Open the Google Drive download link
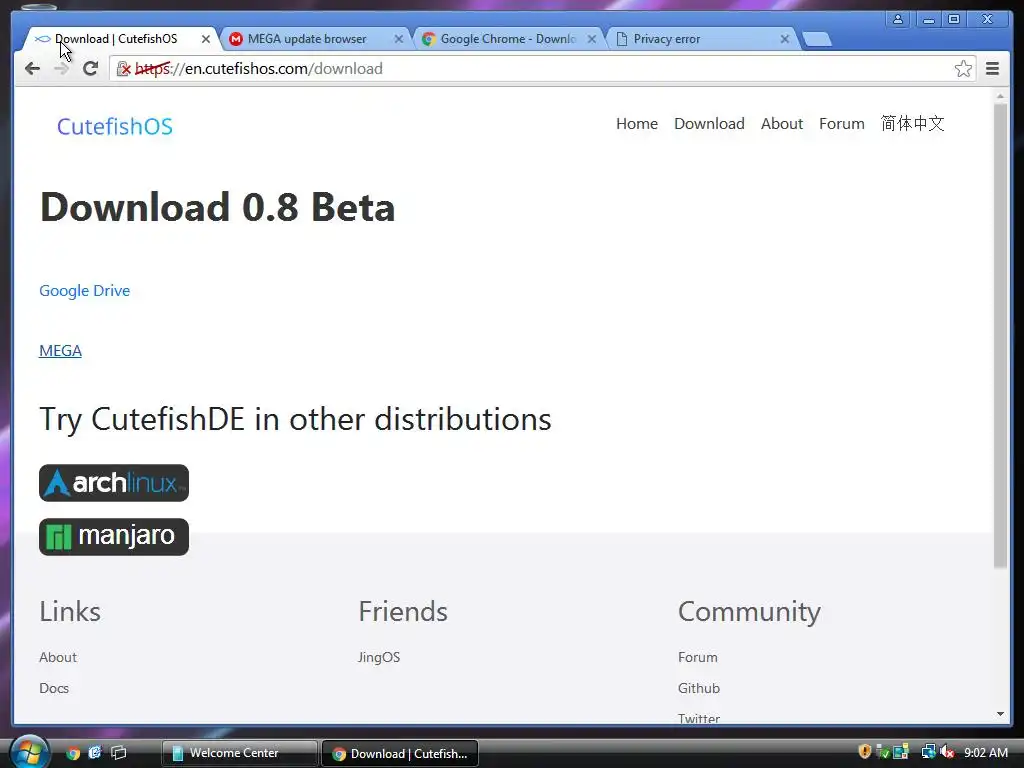This screenshot has height=768, width=1024. (x=85, y=291)
